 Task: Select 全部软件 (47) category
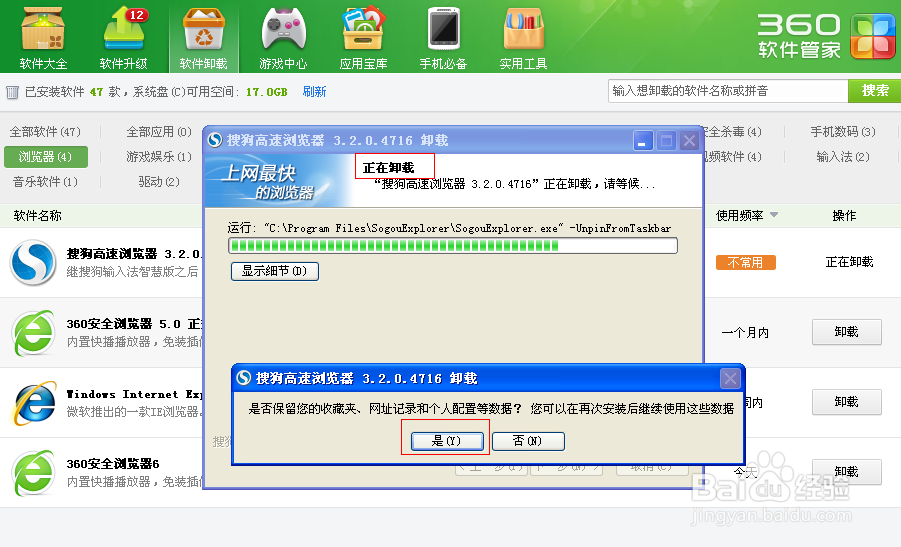click(45, 132)
